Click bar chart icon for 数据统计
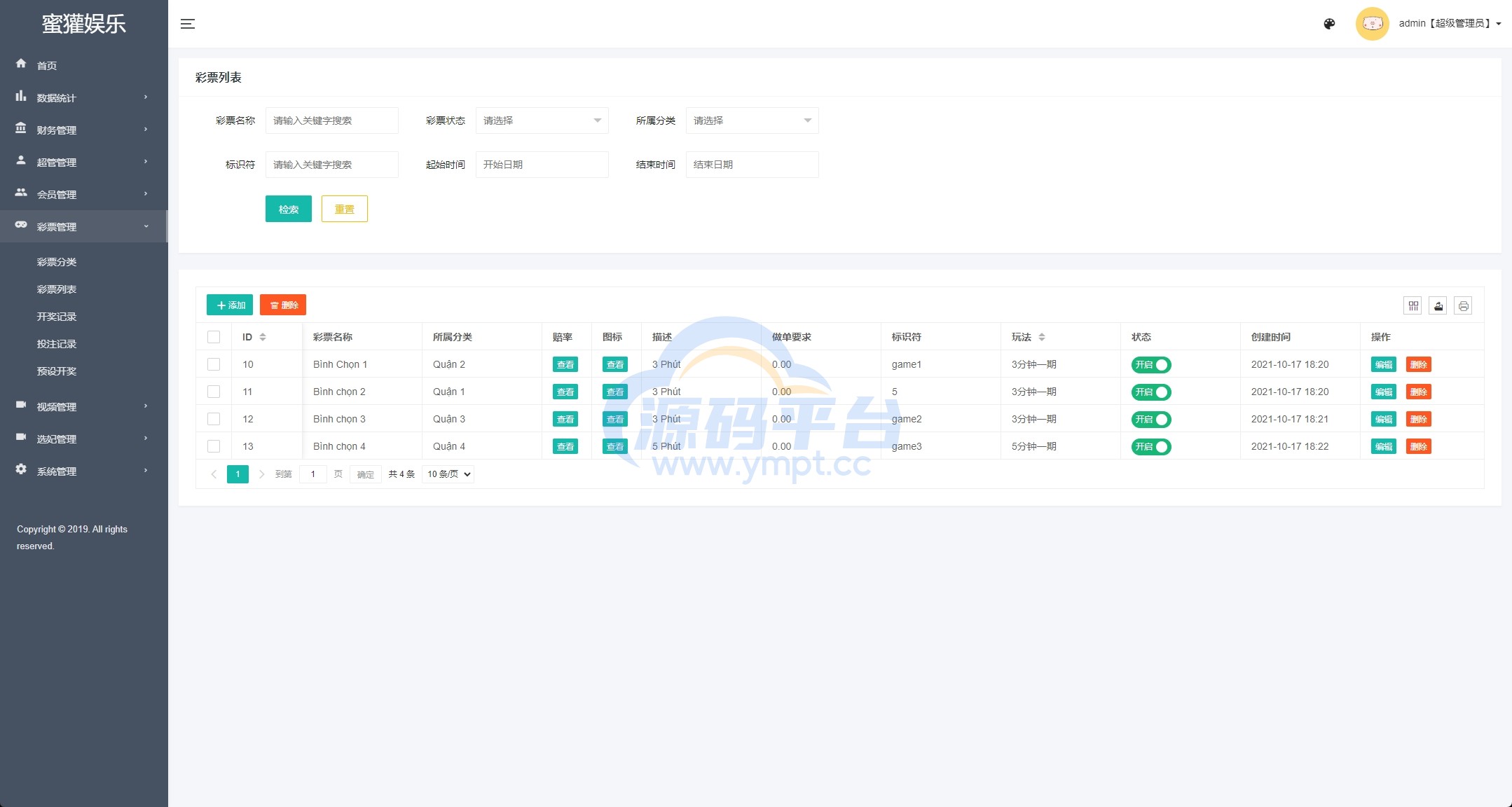The width and height of the screenshot is (1512, 807). pyautogui.click(x=21, y=96)
